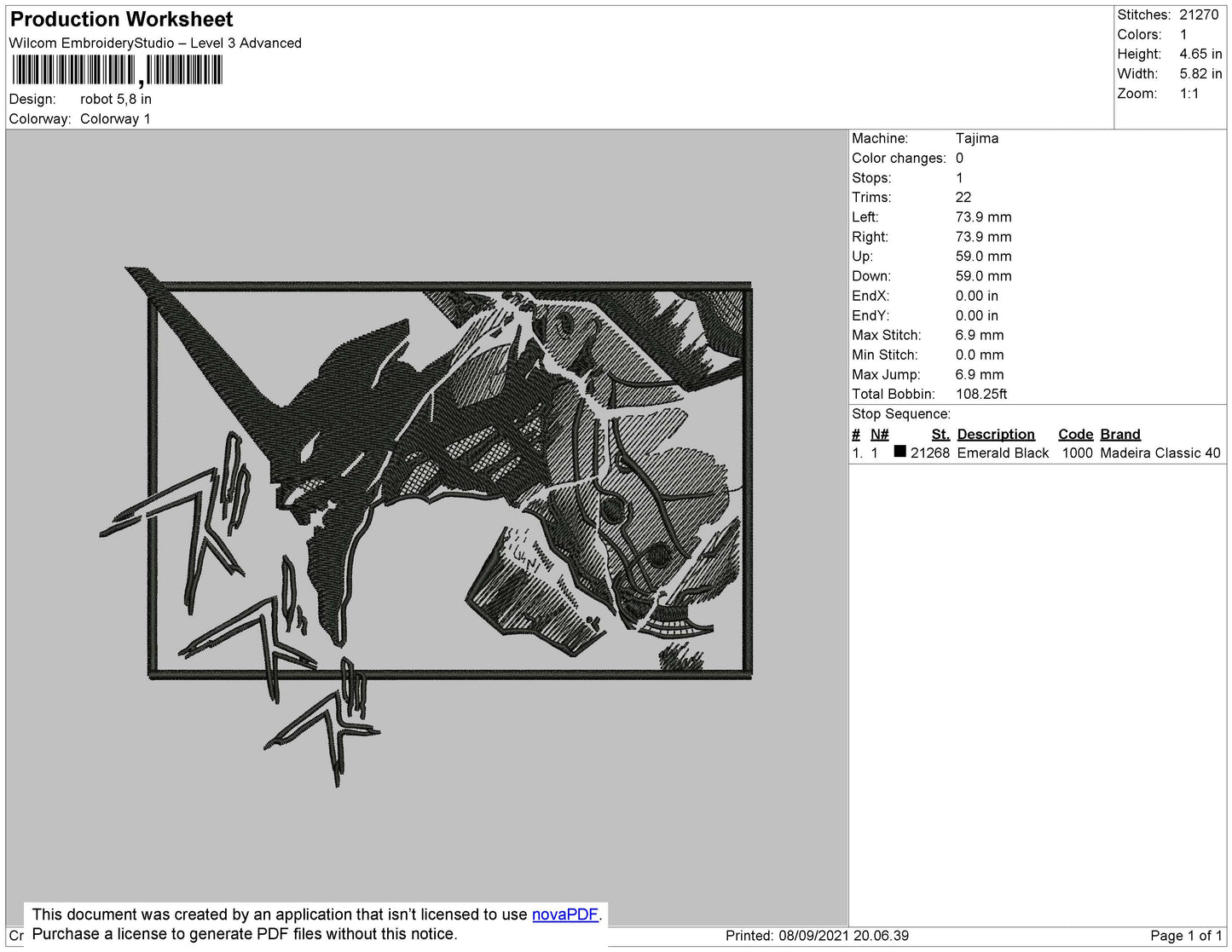The width and height of the screenshot is (1232, 952).
Task: Click the barcode under the title
Action: (x=117, y=70)
